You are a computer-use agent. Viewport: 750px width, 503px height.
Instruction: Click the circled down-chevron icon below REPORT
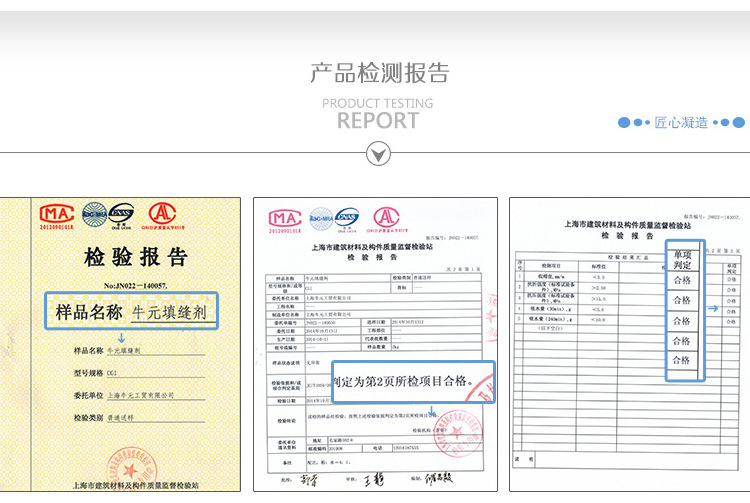pos(378,154)
